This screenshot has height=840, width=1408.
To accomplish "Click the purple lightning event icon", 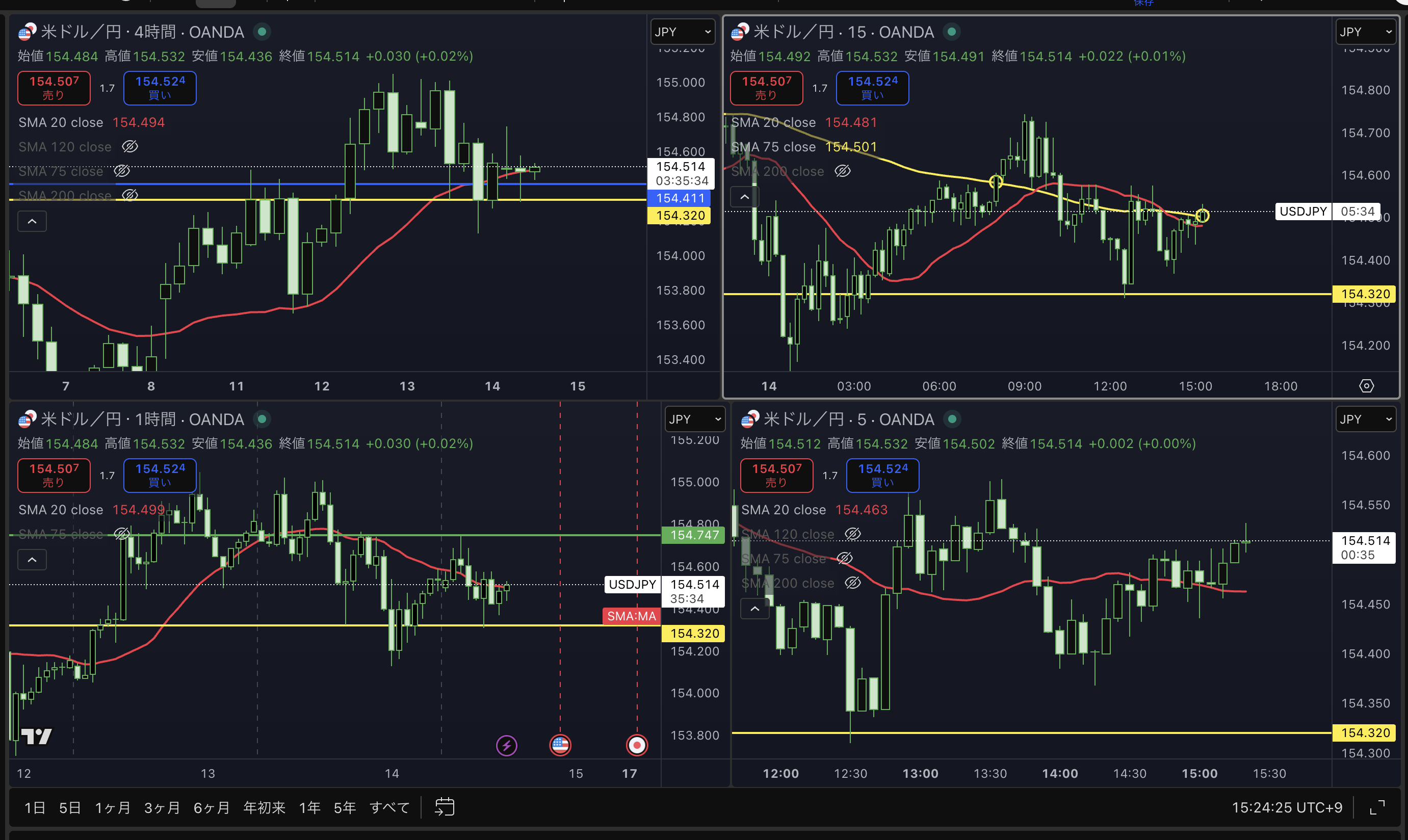I will (506, 746).
